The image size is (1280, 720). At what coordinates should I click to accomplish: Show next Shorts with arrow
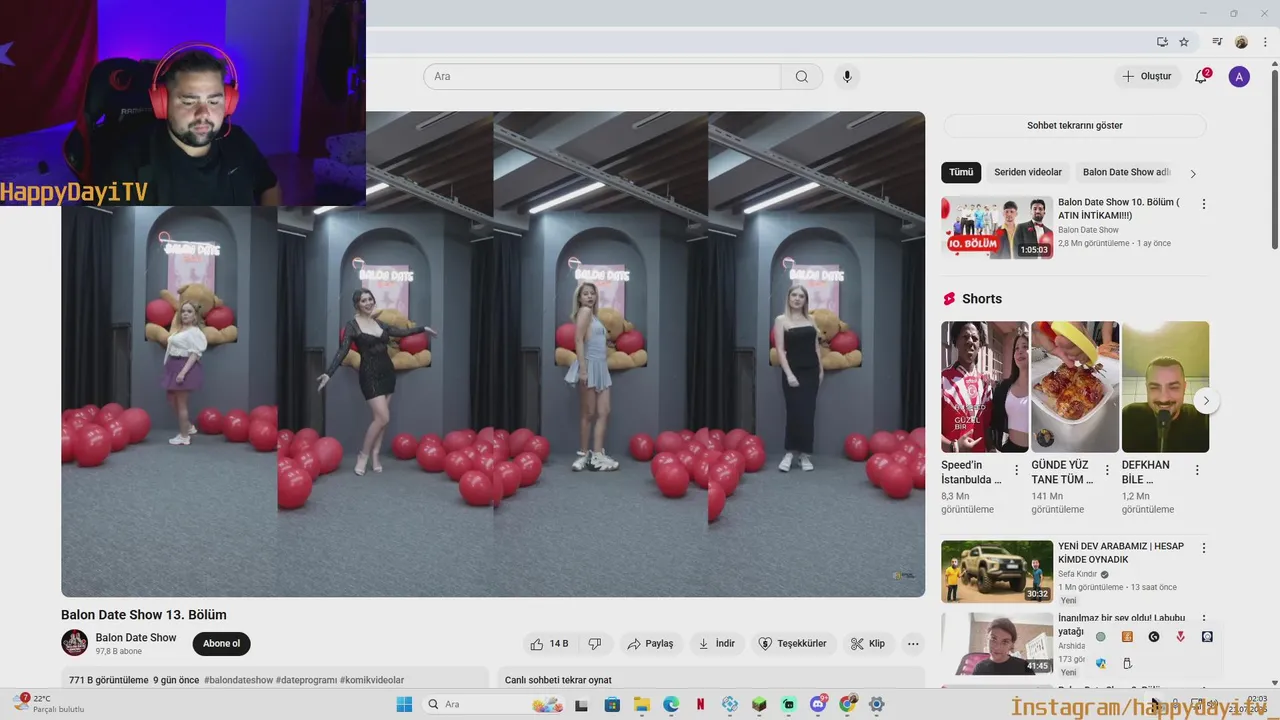coord(1206,401)
